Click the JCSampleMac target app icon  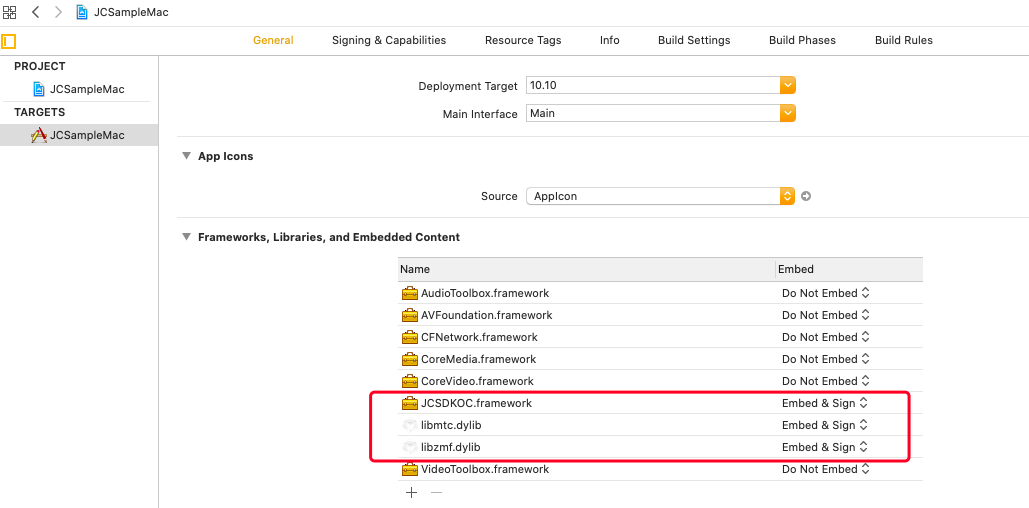click(39, 135)
